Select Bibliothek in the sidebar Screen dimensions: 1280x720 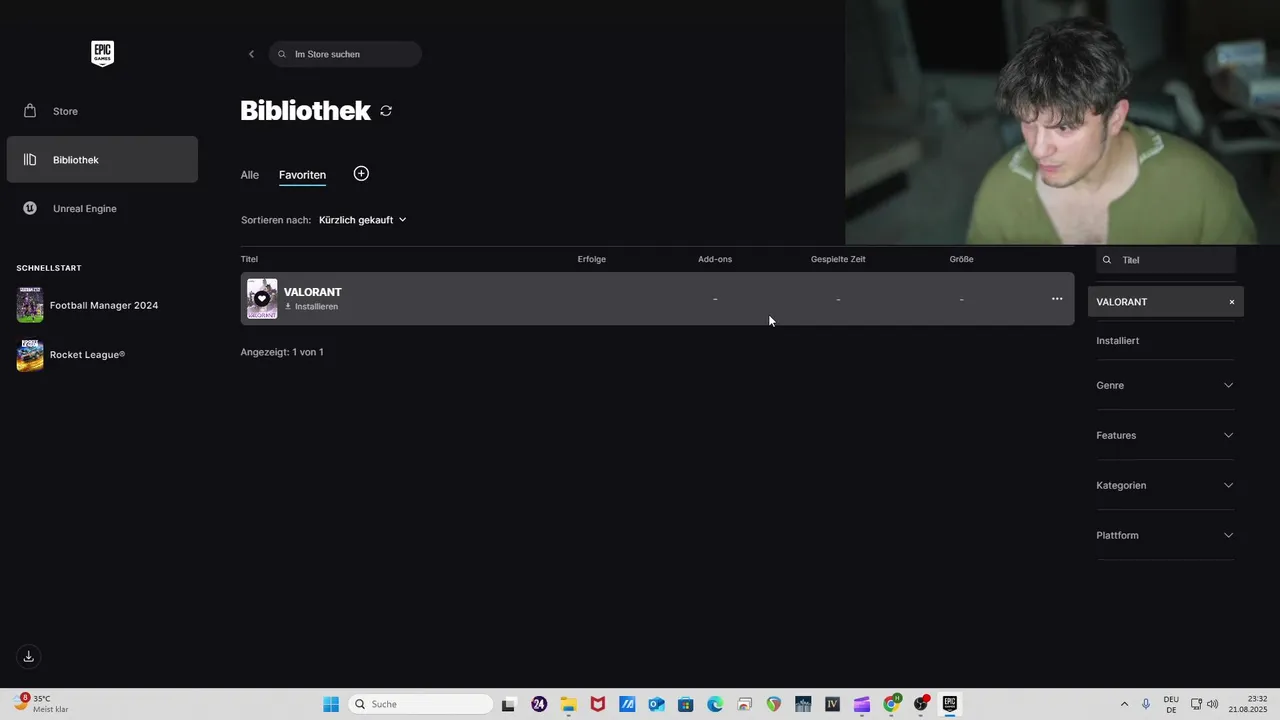102,160
